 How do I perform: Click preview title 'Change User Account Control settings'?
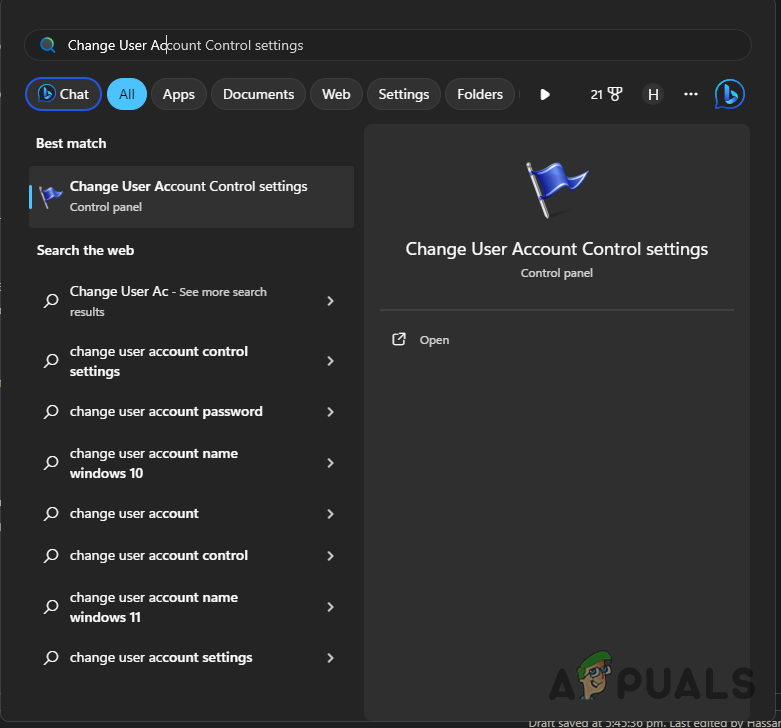coord(556,249)
